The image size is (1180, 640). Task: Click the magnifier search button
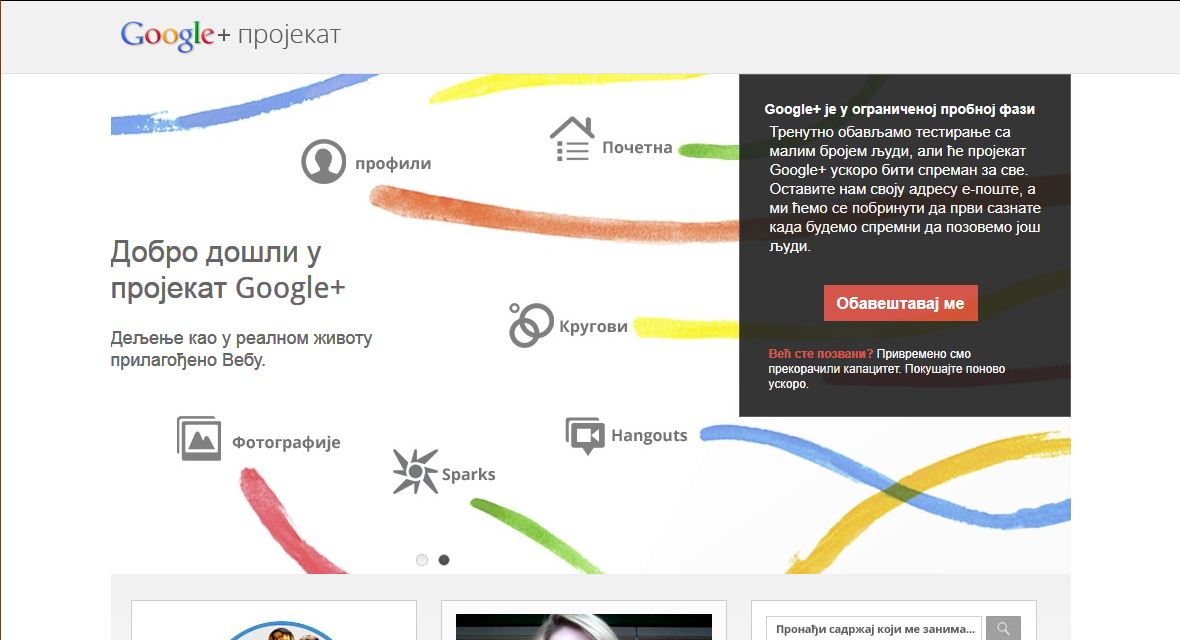1003,628
